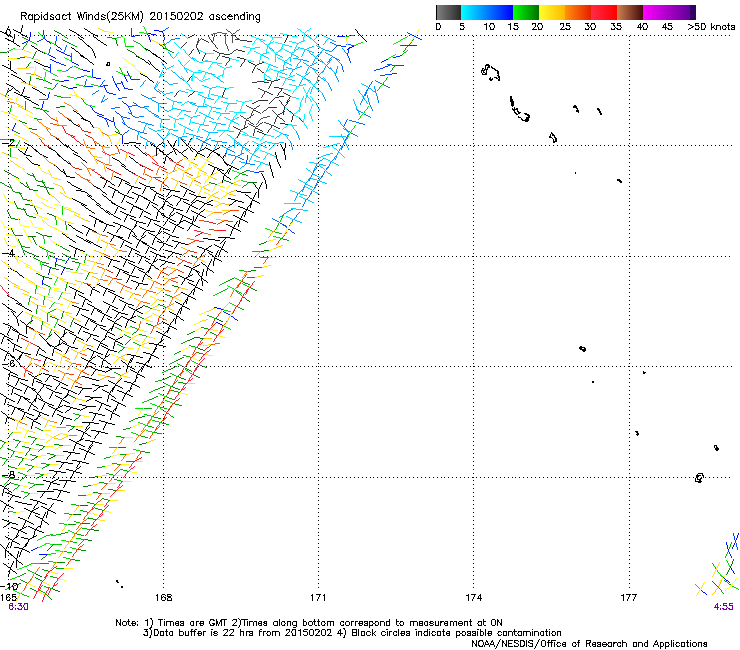Image resolution: width=740 pixels, height=650 pixels.
Task: Click the red 30-35 knots color band
Action: 604,12
